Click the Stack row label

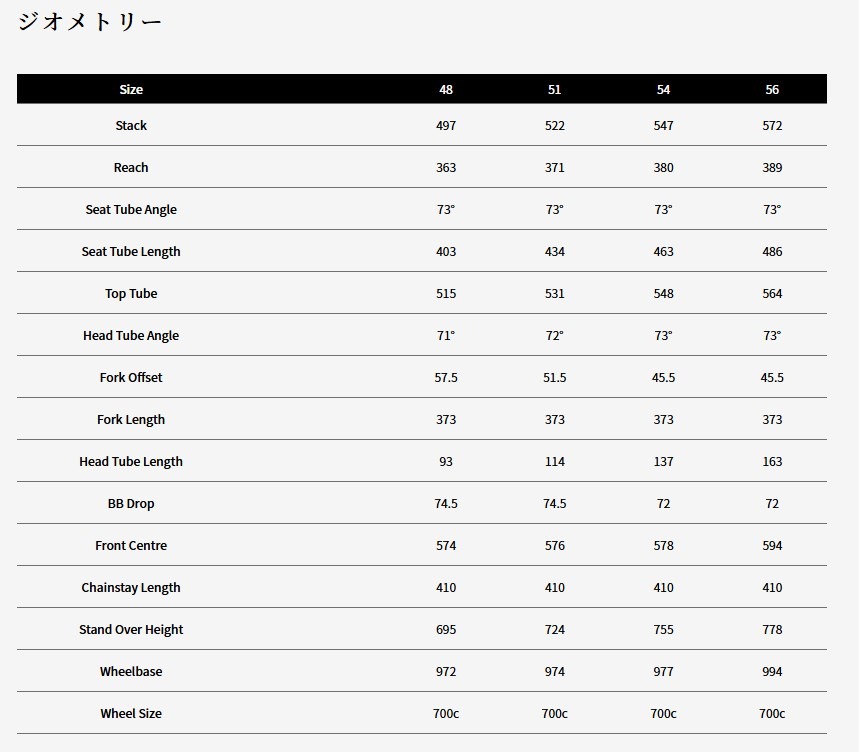[131, 126]
